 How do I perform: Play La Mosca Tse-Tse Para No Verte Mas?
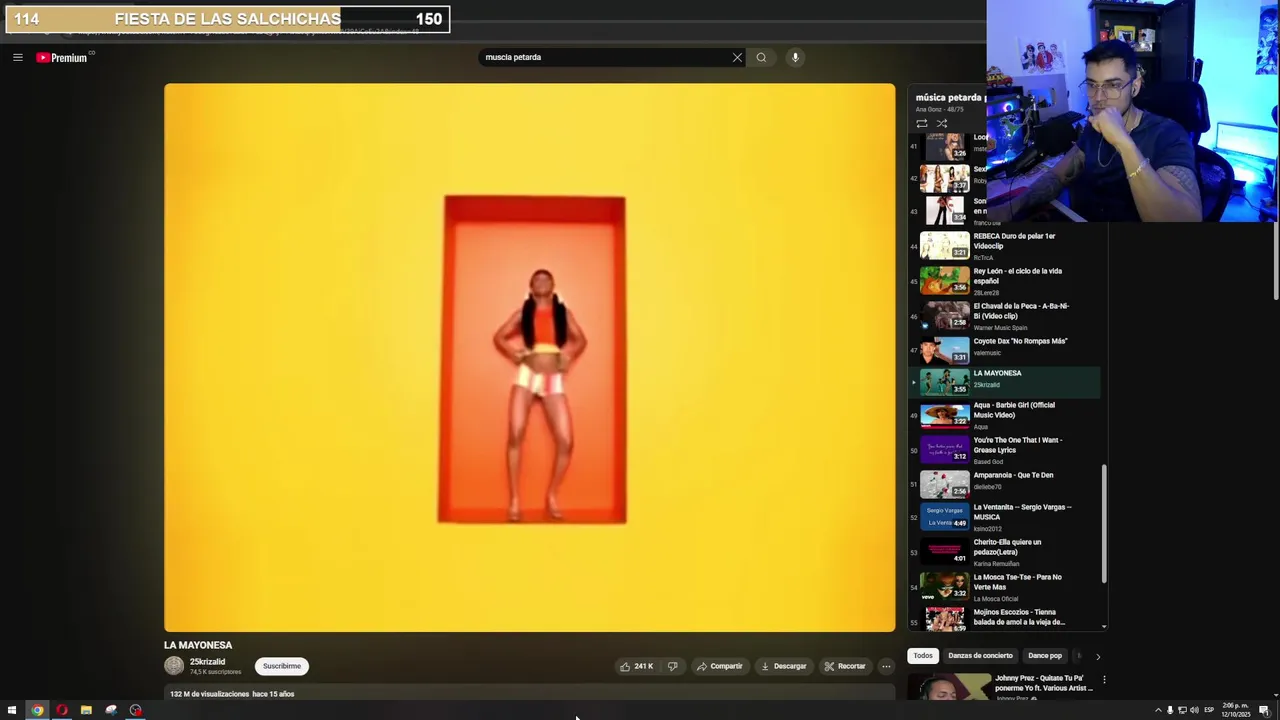point(1005,587)
